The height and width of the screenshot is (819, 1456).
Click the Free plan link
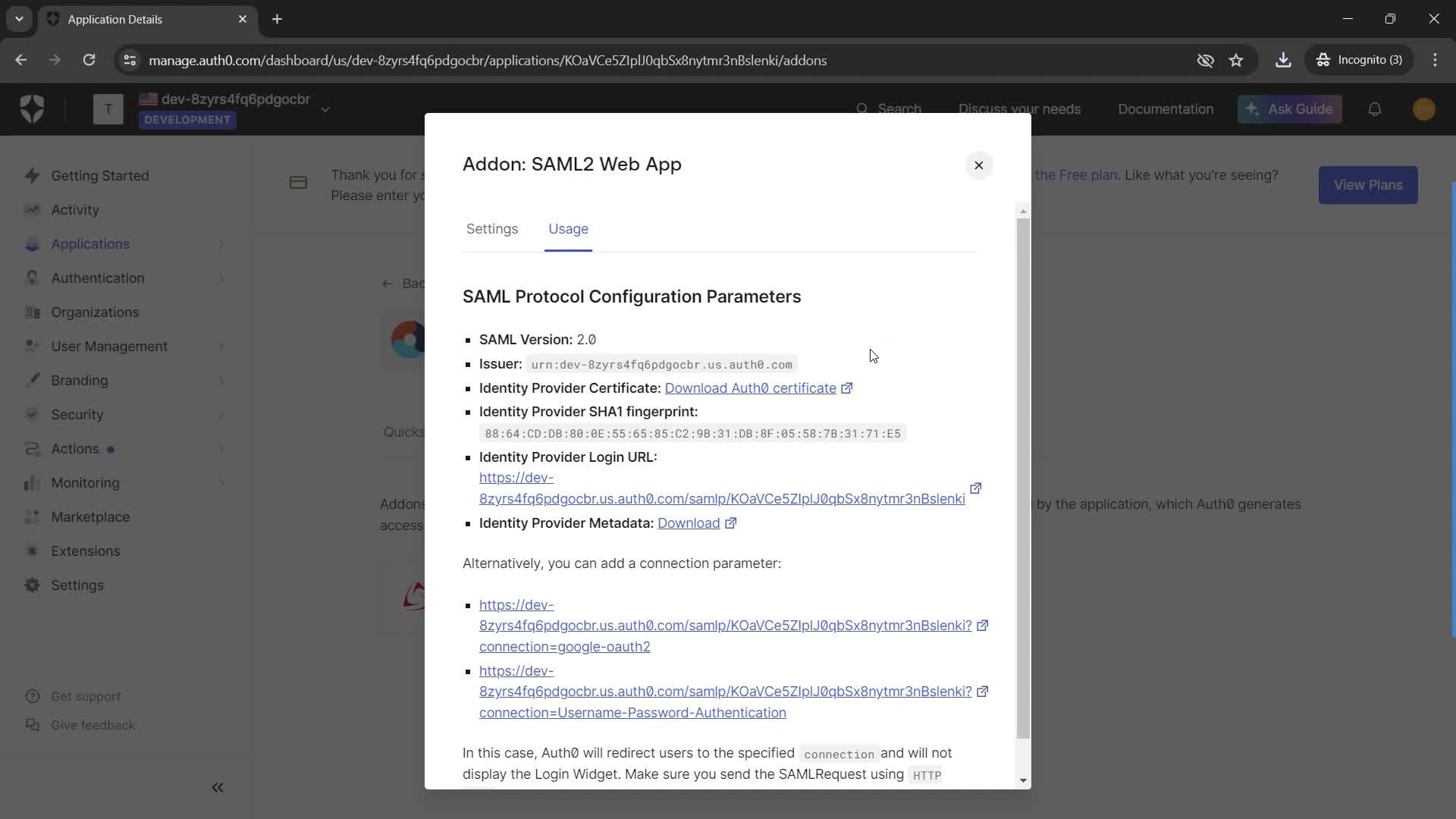pyautogui.click(x=1076, y=175)
